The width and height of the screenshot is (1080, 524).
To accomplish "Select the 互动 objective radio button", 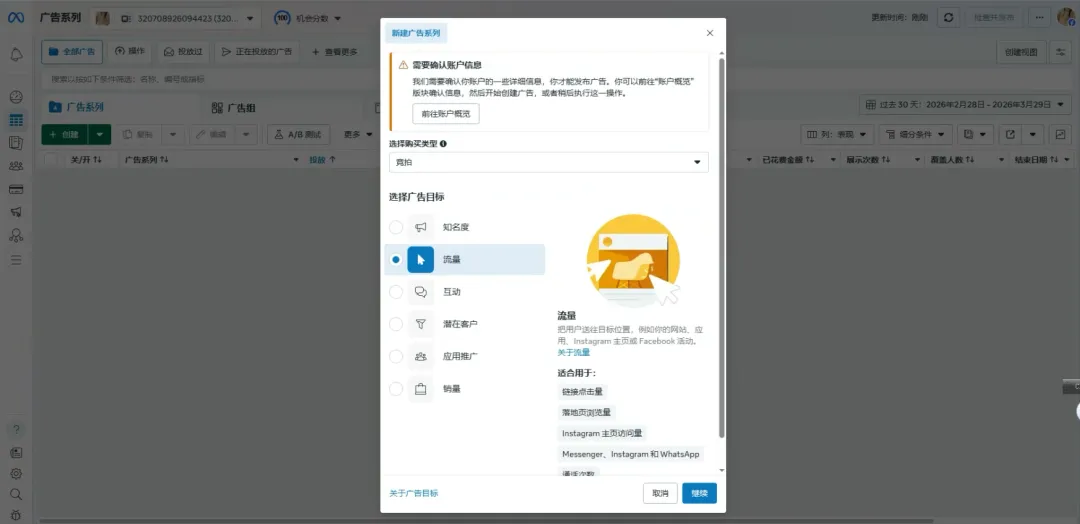I will [396, 292].
